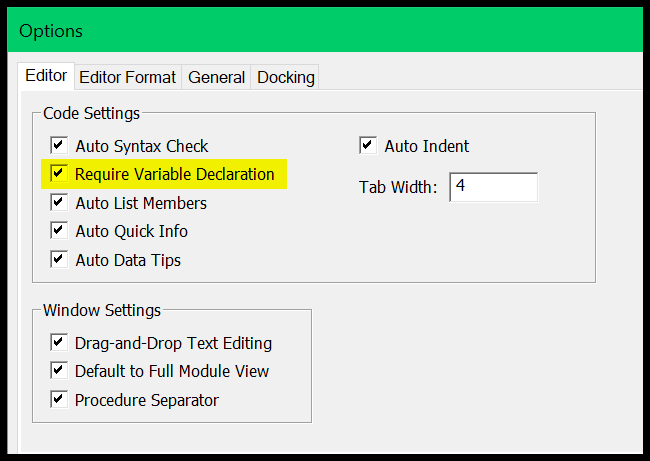This screenshot has width=650, height=461.
Task: Click the Window Settings group heading
Action: (x=102, y=310)
